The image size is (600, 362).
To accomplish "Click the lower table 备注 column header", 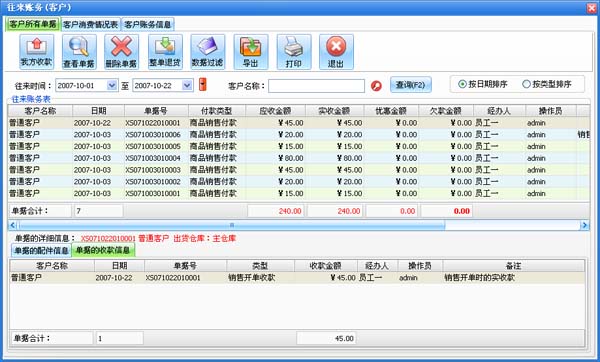I will tap(514, 266).
